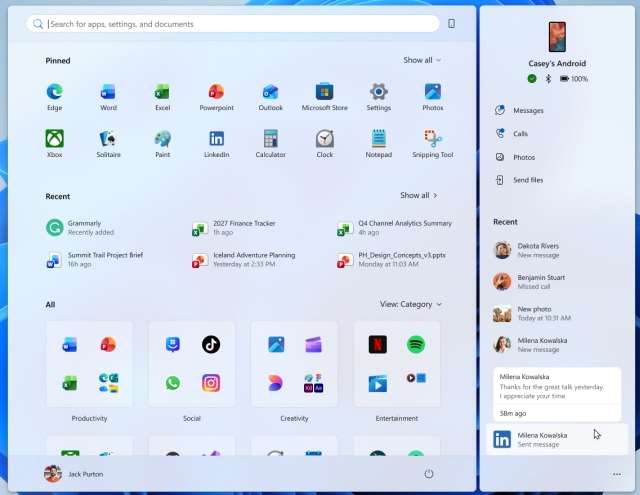
Task: Open Notepad from pinned apps
Action: tap(378, 144)
